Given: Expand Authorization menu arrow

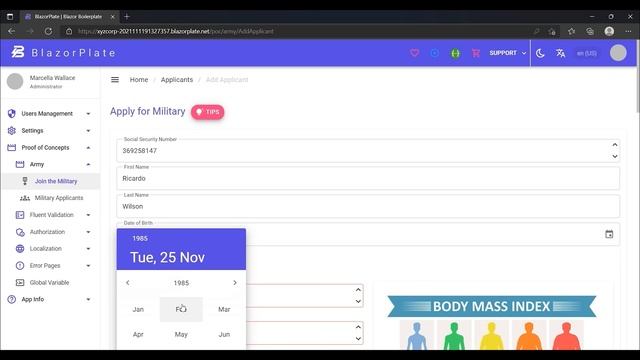Looking at the screenshot, I should (88, 232).
